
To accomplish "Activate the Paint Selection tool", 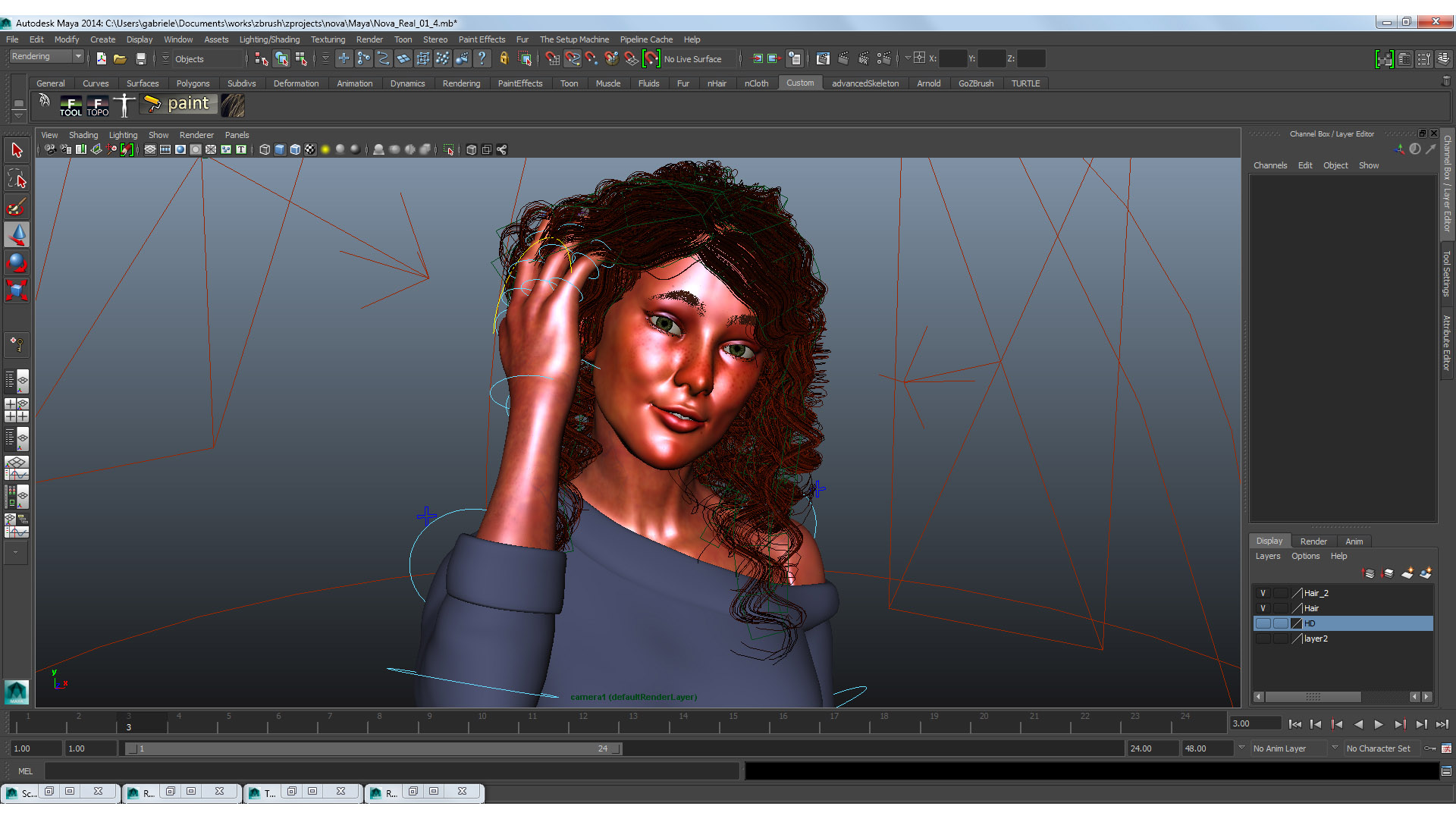I will 17,207.
